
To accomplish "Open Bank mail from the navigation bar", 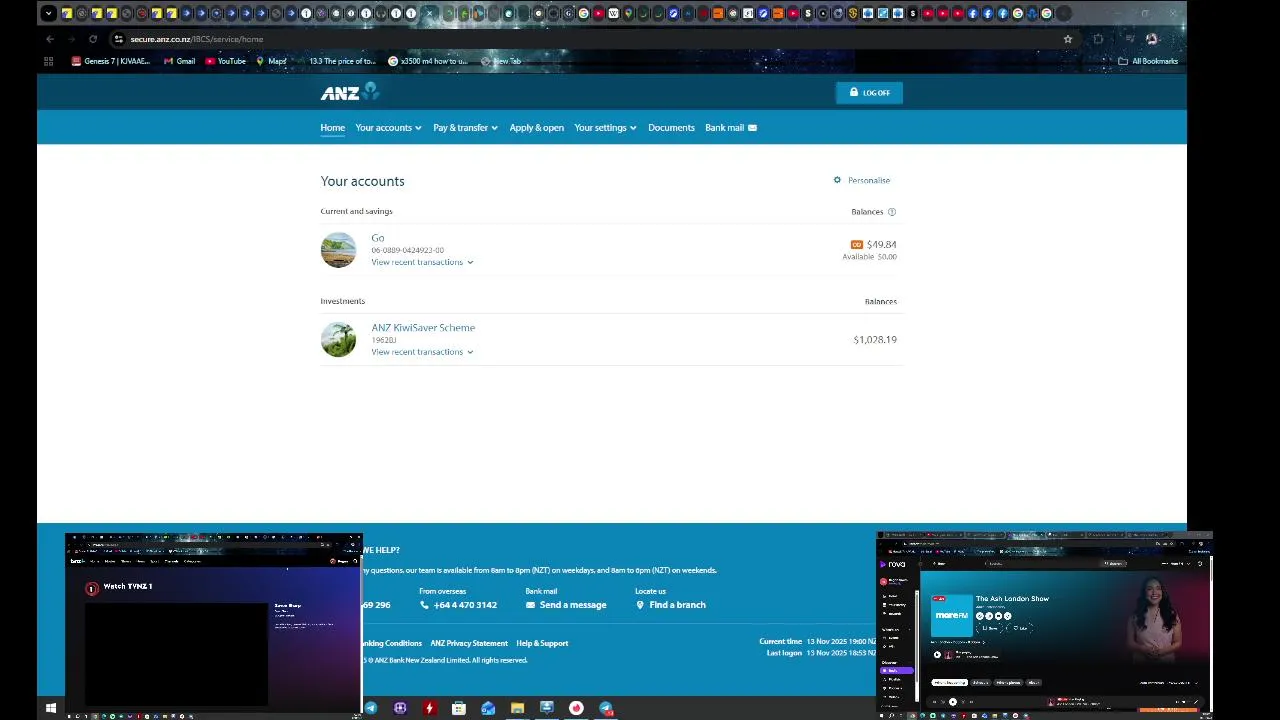I will pyautogui.click(x=731, y=128).
